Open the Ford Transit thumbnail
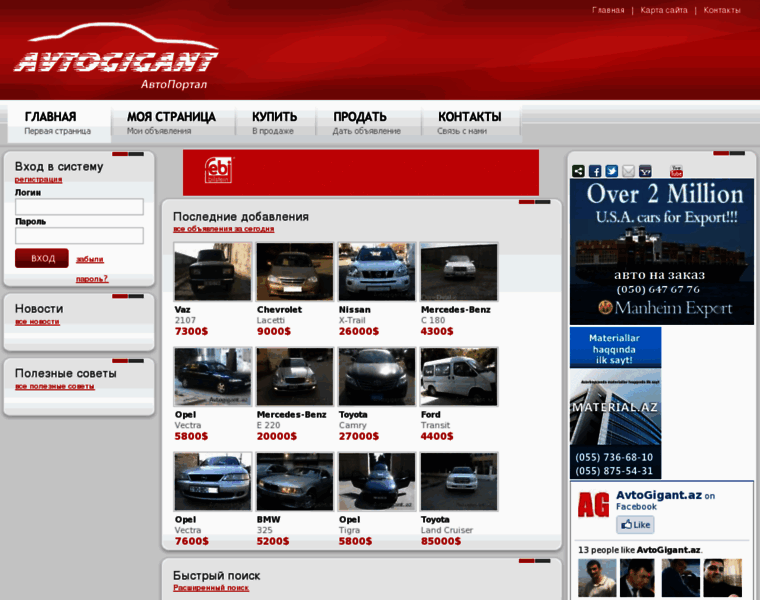The width and height of the screenshot is (760, 600). pos(459,377)
